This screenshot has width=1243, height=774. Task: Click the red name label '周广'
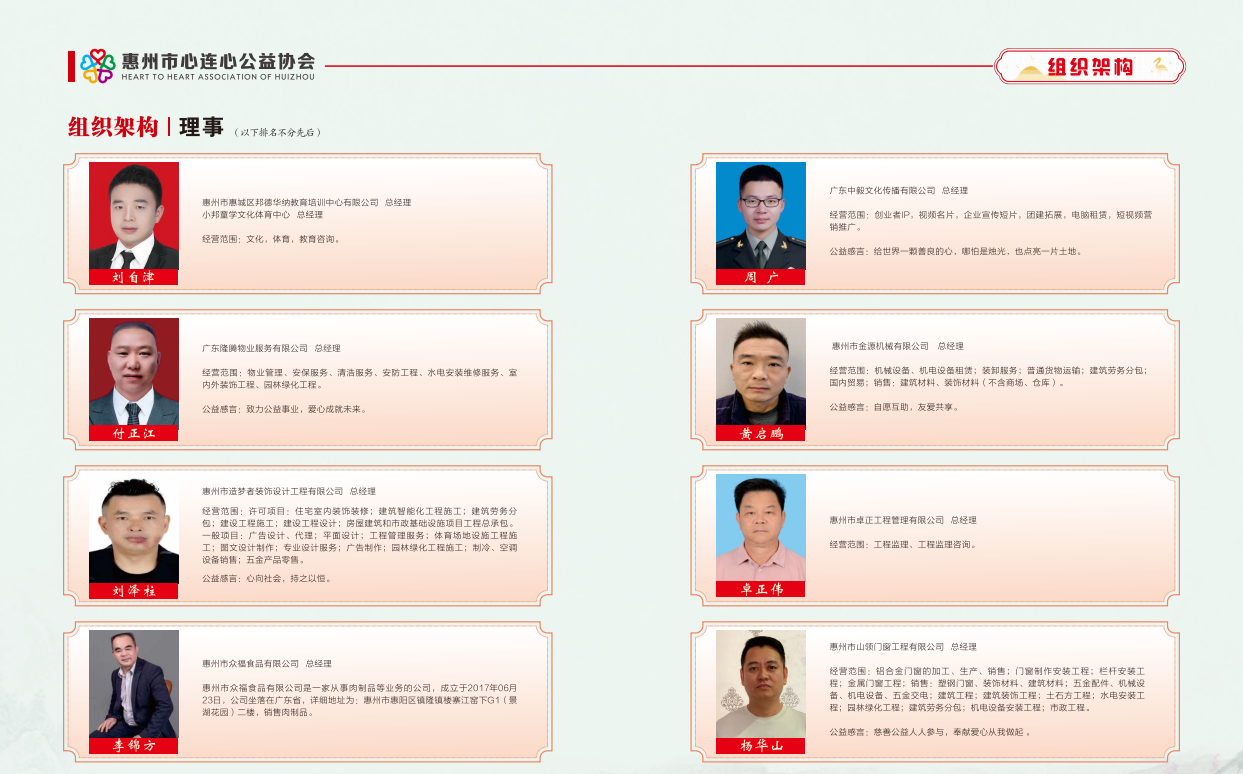coord(761,277)
